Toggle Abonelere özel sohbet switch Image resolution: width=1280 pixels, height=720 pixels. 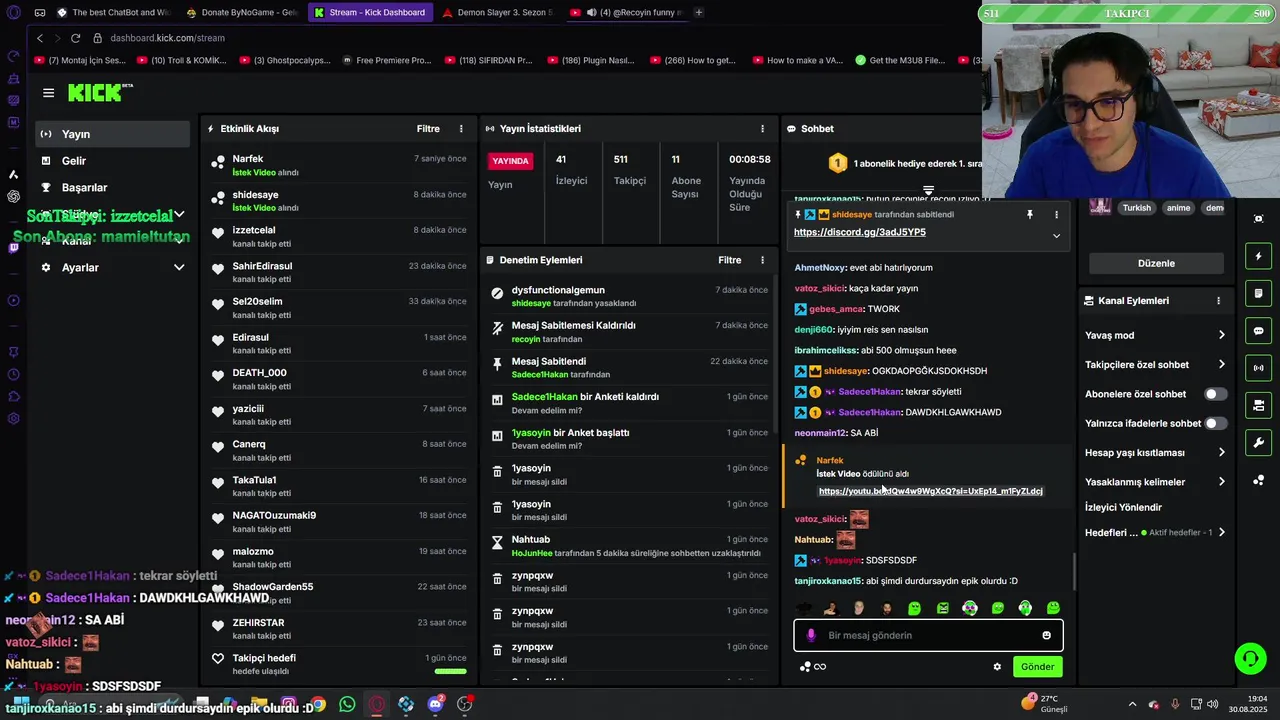pyautogui.click(x=1215, y=394)
